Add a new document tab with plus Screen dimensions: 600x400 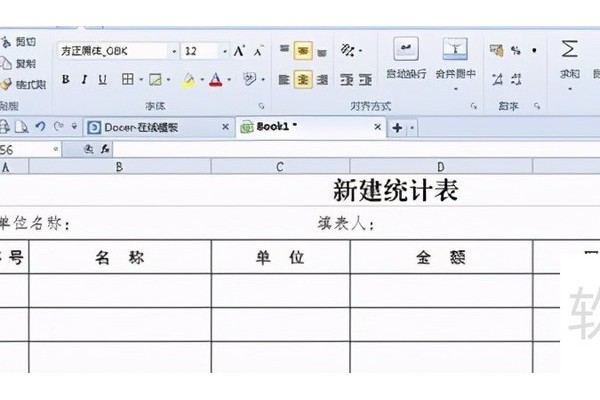point(397,127)
